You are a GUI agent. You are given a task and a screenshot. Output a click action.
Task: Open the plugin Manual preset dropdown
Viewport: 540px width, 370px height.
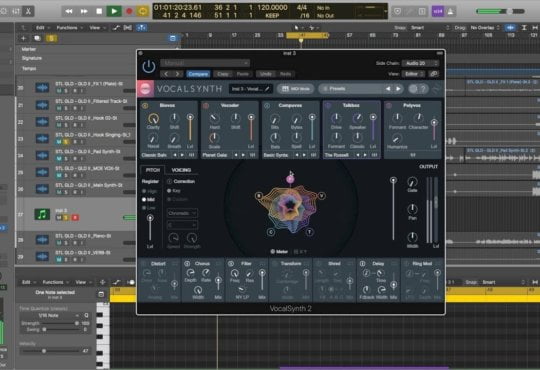(x=205, y=63)
